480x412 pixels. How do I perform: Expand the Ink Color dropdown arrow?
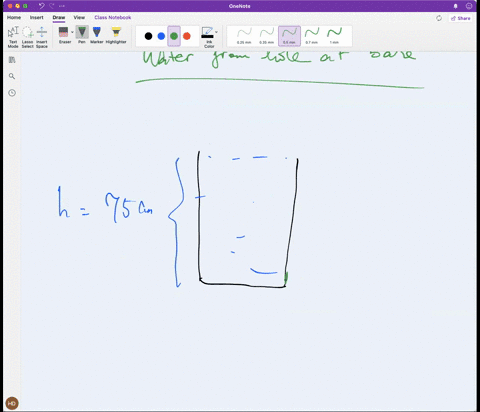click(216, 32)
